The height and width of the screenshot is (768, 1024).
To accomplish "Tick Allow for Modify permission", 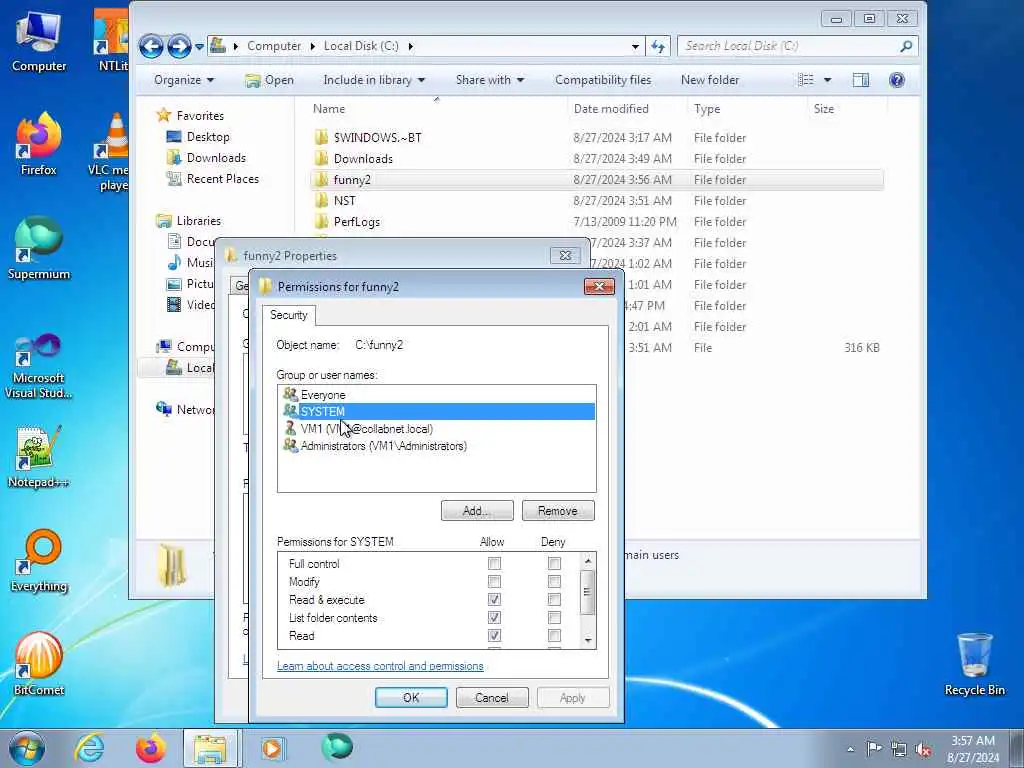I will [x=494, y=581].
